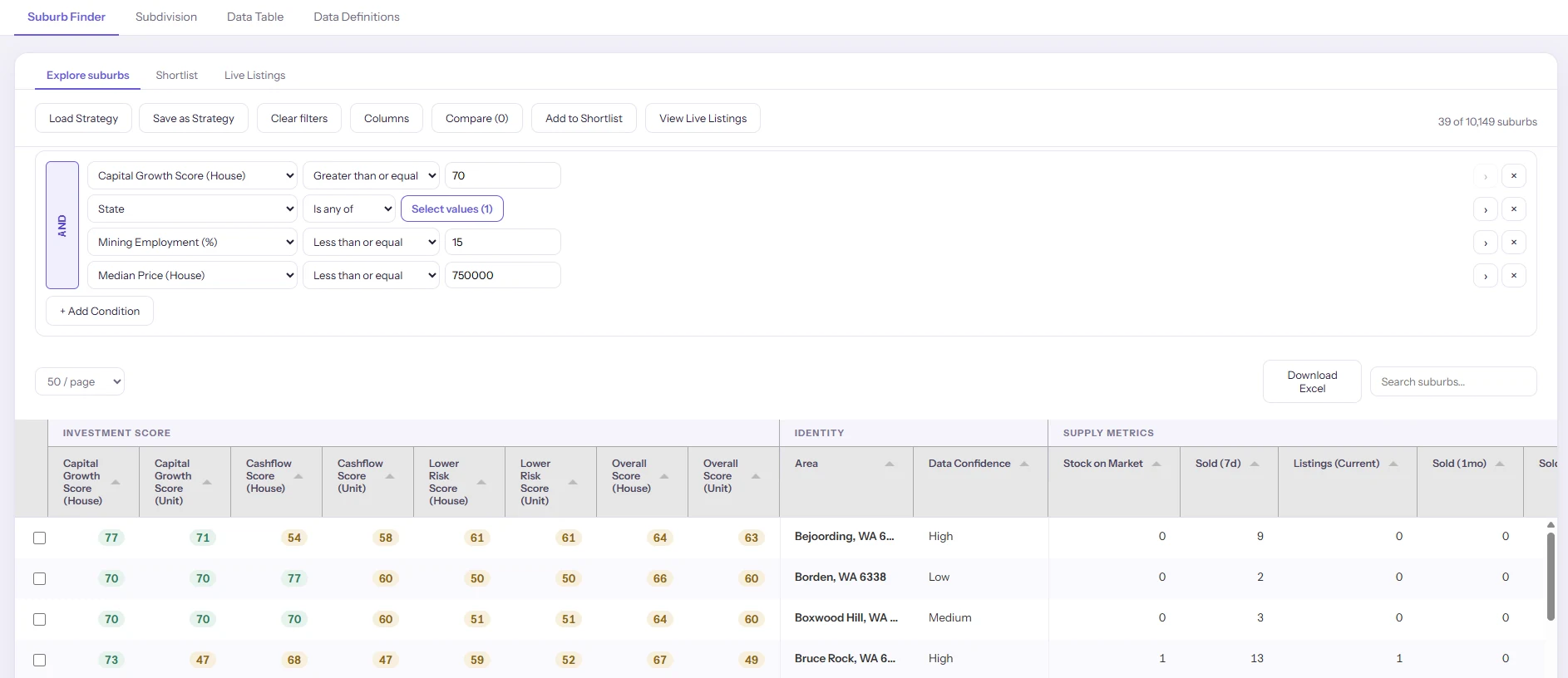Open the Data Table tab

point(255,17)
